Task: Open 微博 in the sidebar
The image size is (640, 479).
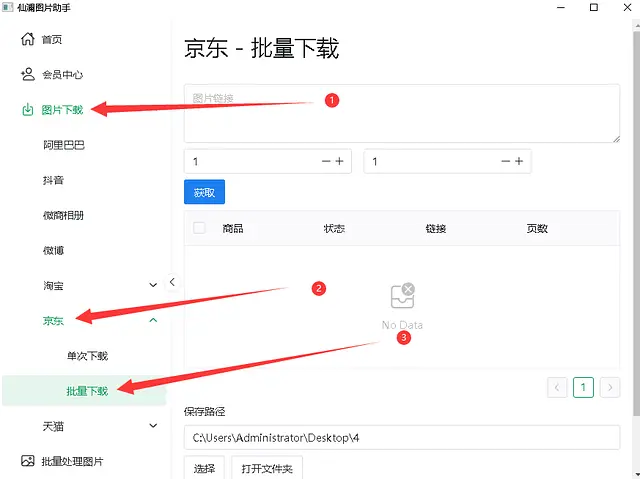Action: click(53, 250)
